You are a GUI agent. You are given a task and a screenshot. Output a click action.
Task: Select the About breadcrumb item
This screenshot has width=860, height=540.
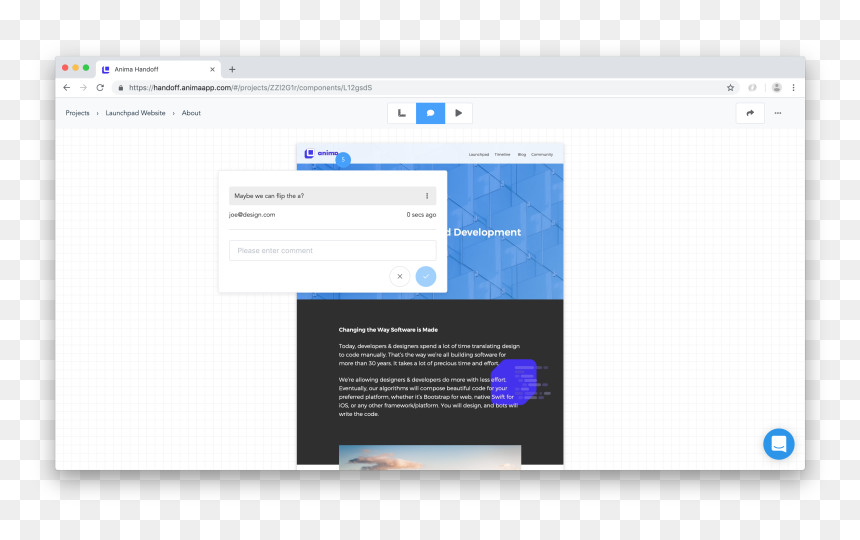coord(191,113)
